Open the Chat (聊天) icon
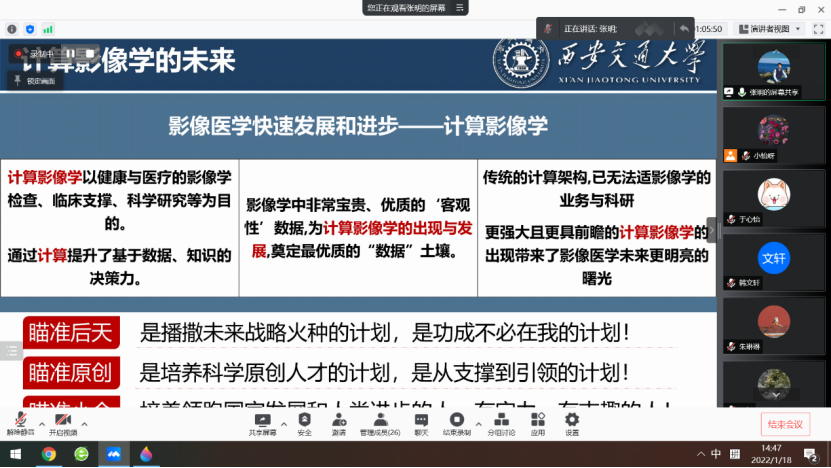 (x=421, y=421)
